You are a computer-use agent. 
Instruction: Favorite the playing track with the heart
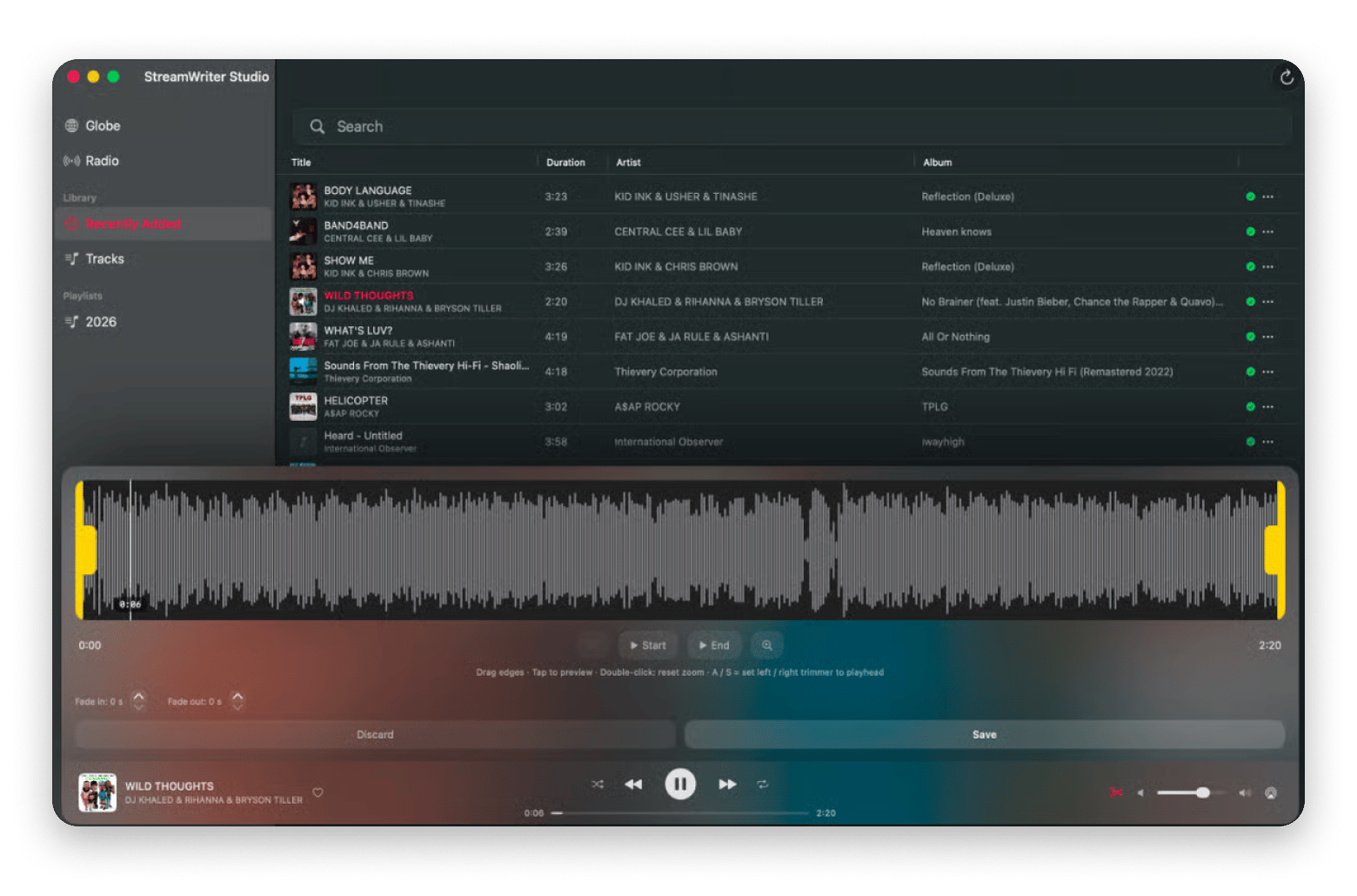[x=318, y=792]
